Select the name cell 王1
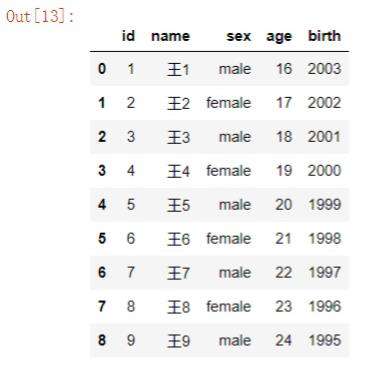The width and height of the screenshot is (376, 369). 178,70
